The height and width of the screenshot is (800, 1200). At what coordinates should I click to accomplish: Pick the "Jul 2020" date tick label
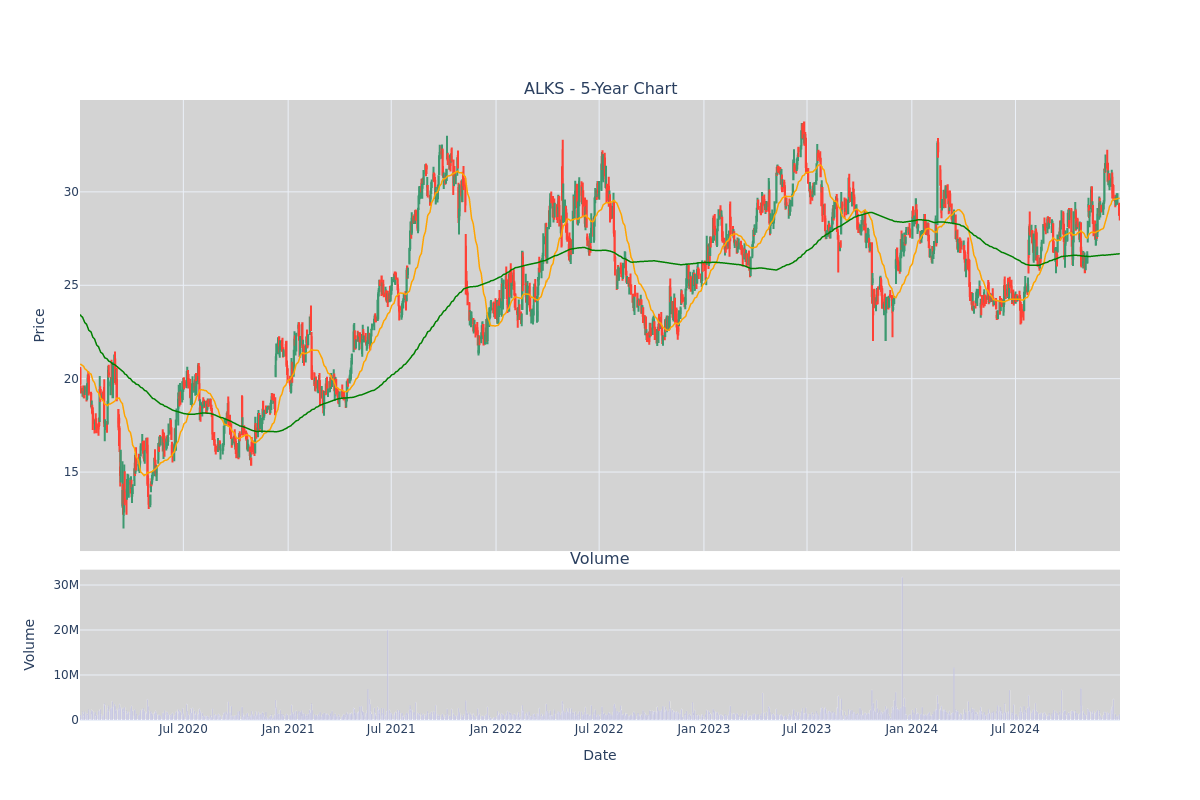[x=183, y=729]
